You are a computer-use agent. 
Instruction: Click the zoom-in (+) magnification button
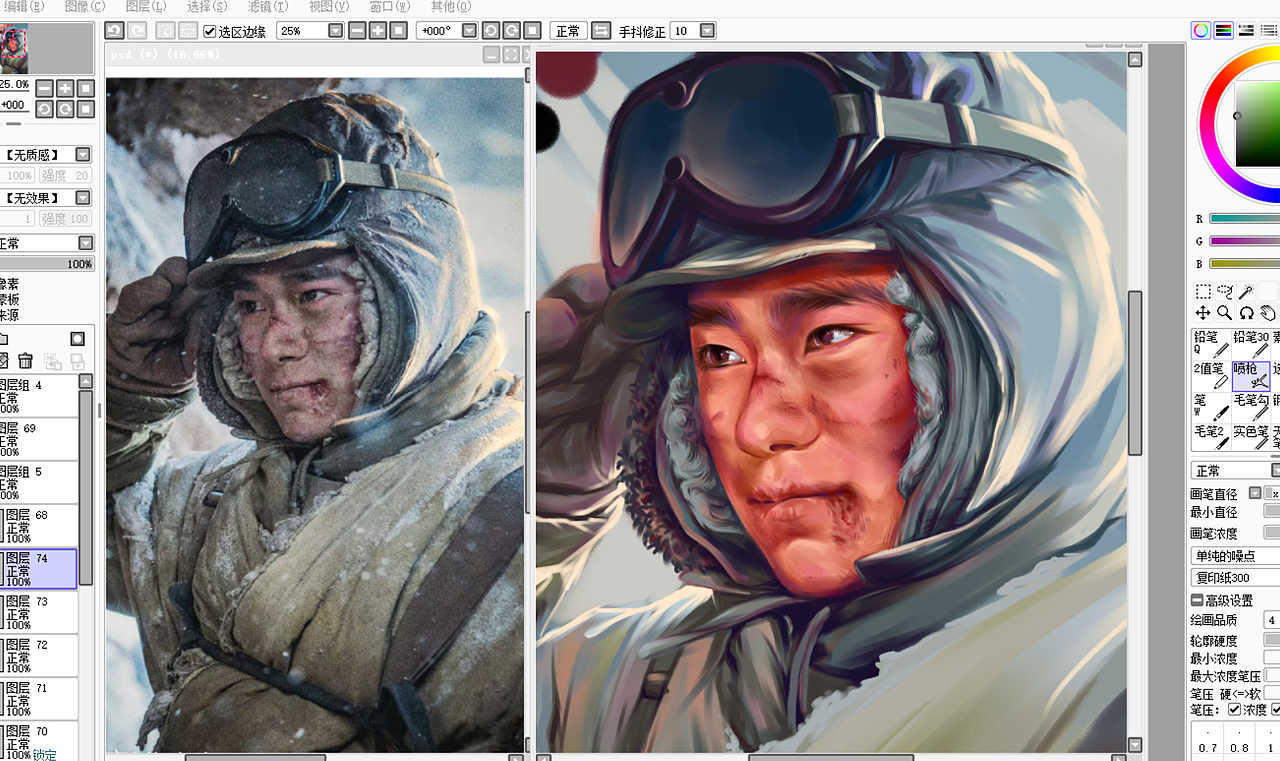pos(375,30)
